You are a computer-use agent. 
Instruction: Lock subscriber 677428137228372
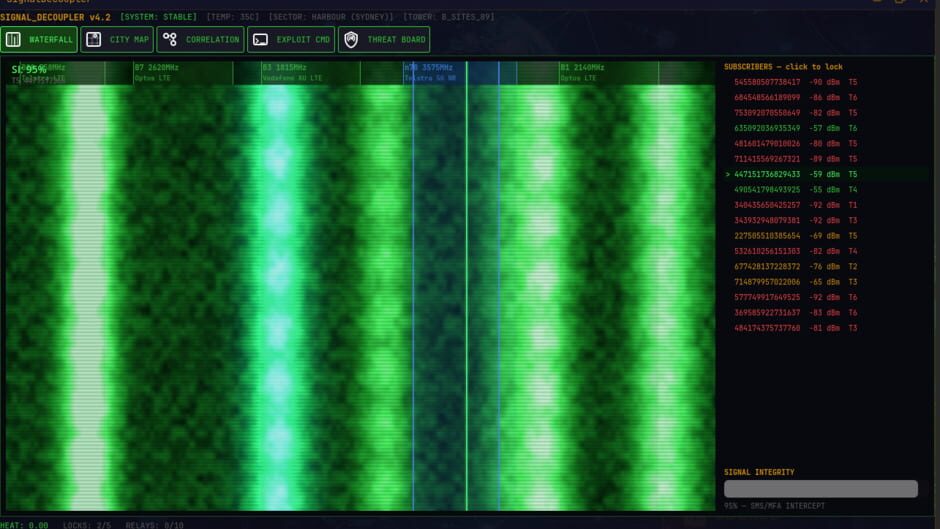[x=826, y=266]
